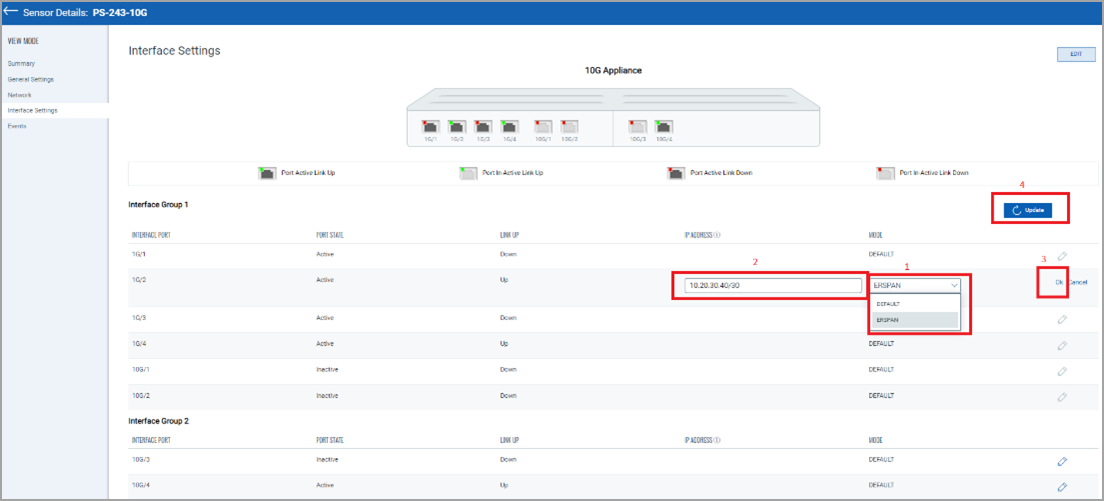Click info icon next to IP Address
This screenshot has height=501, width=1104.
point(718,236)
